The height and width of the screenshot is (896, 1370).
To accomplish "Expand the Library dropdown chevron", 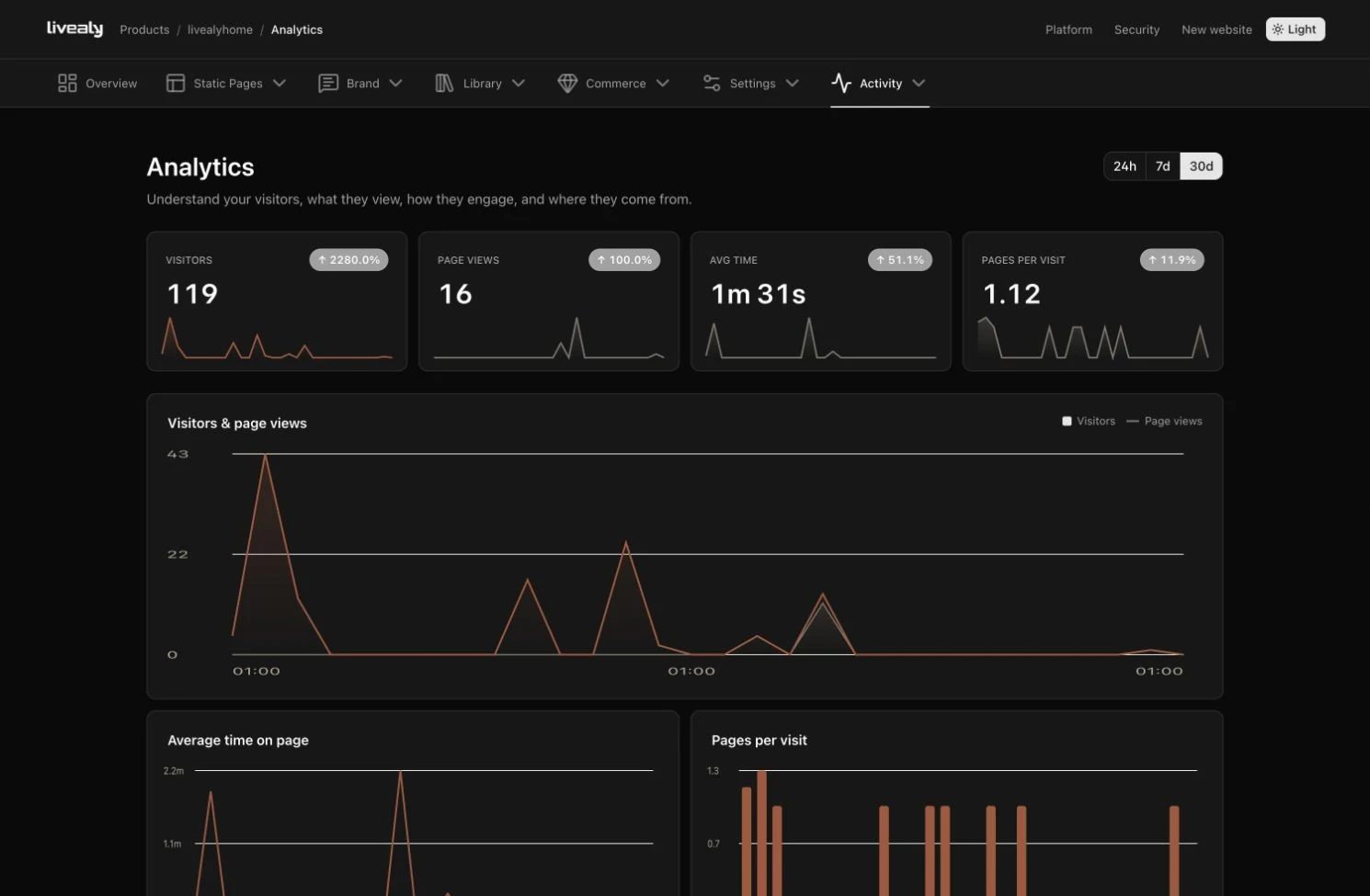I will (x=519, y=84).
